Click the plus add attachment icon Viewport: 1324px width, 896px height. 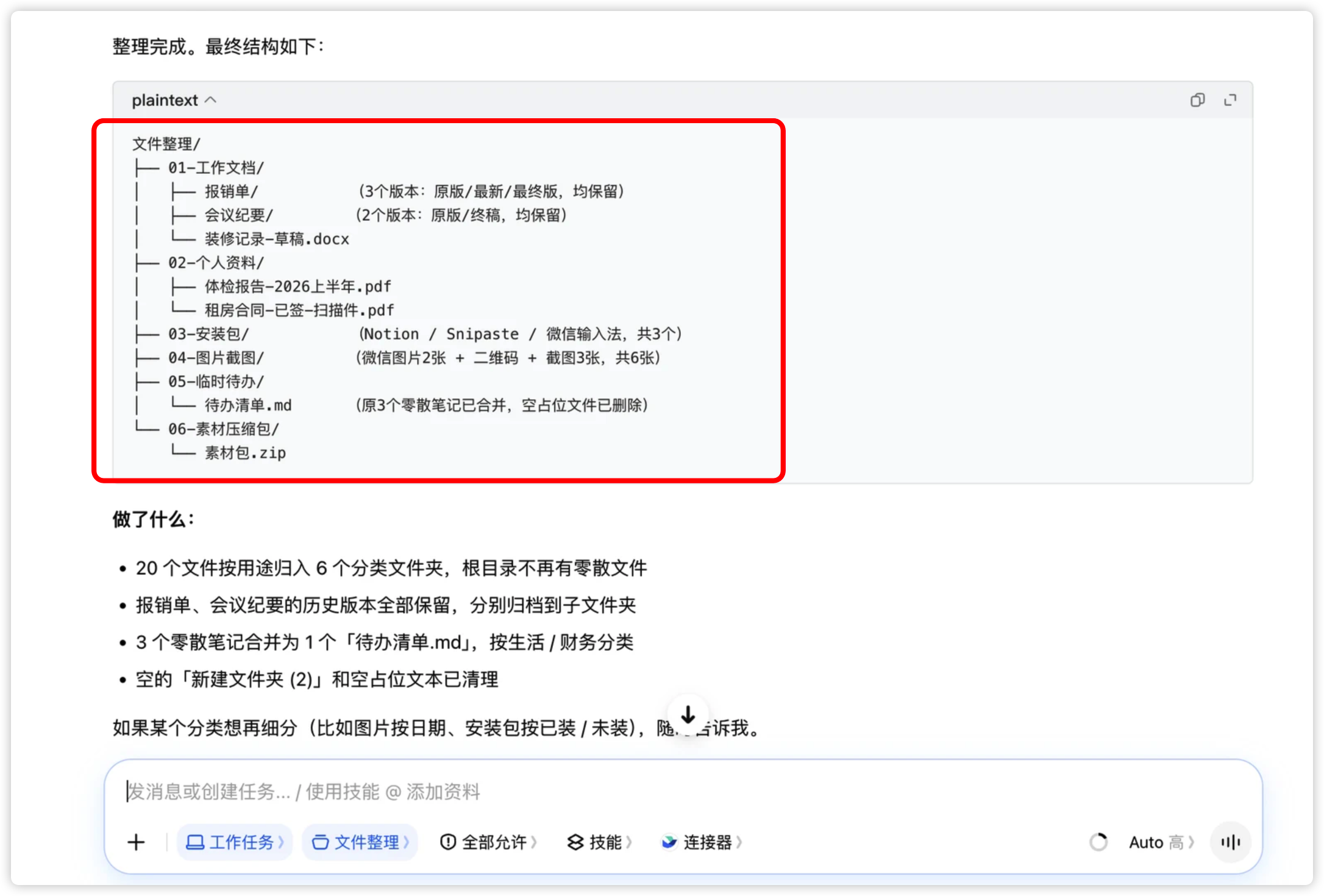tap(136, 842)
